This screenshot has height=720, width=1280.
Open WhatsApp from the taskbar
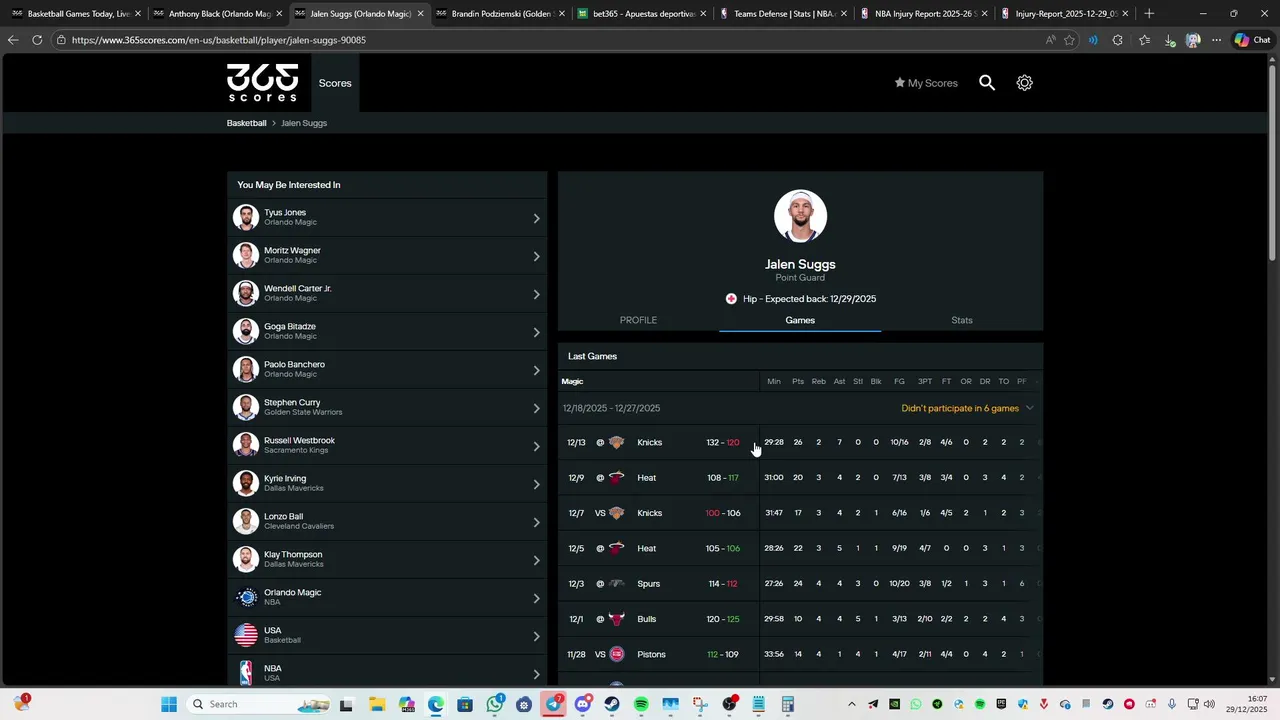point(495,704)
